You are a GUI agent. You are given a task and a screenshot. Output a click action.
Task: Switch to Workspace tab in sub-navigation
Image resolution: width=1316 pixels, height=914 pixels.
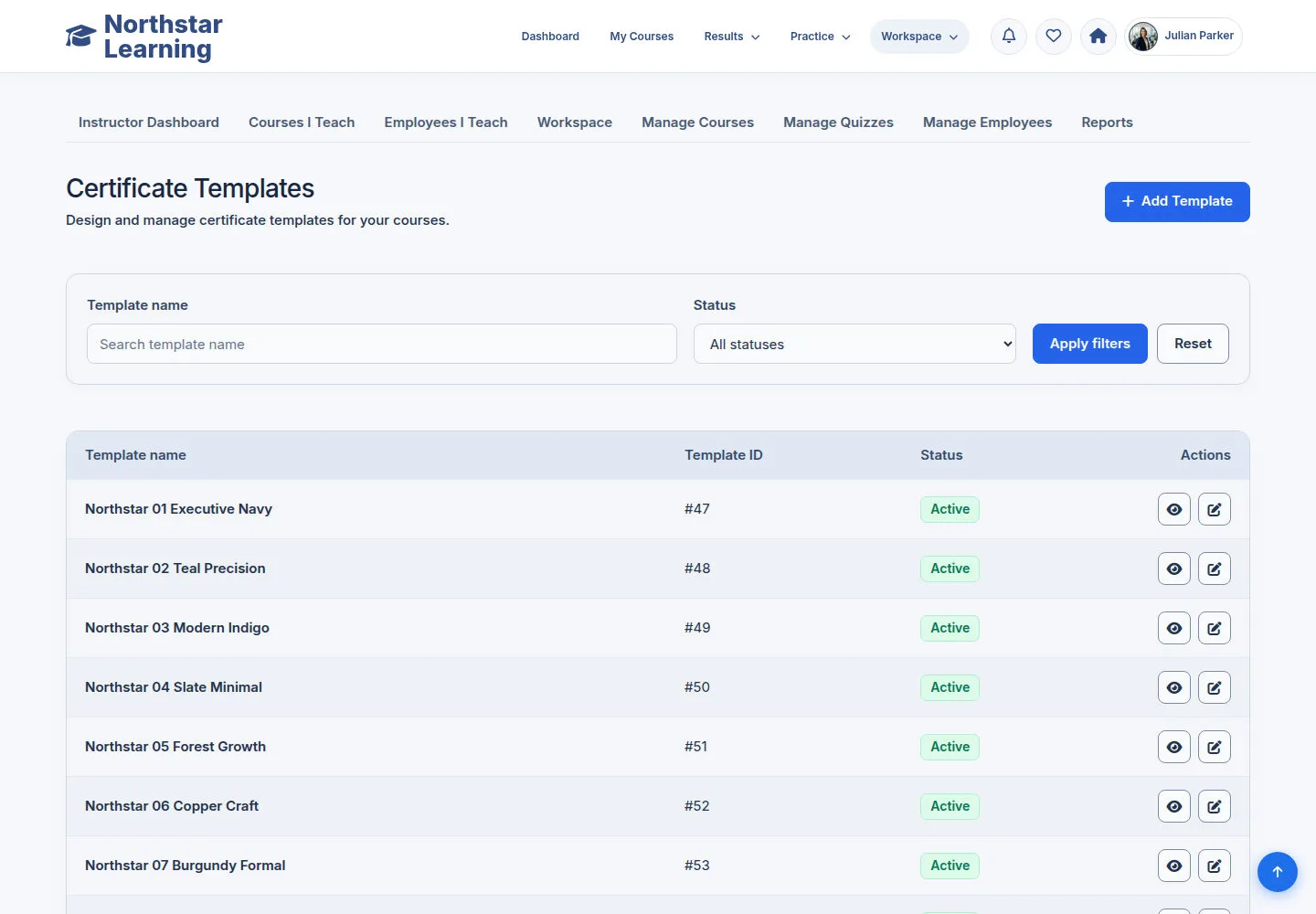pyautogui.click(x=575, y=122)
